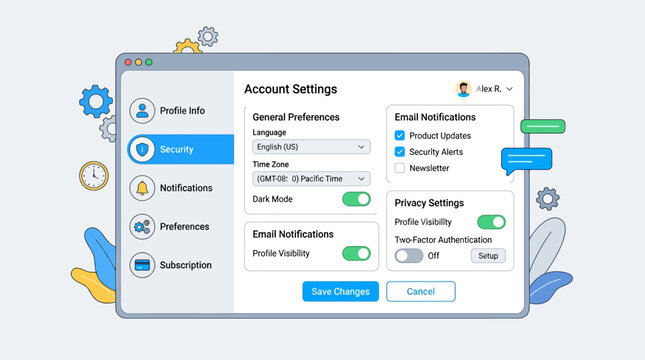Toggle Profile Visibility in Privacy Settings
This screenshot has height=360, width=645.
491,222
